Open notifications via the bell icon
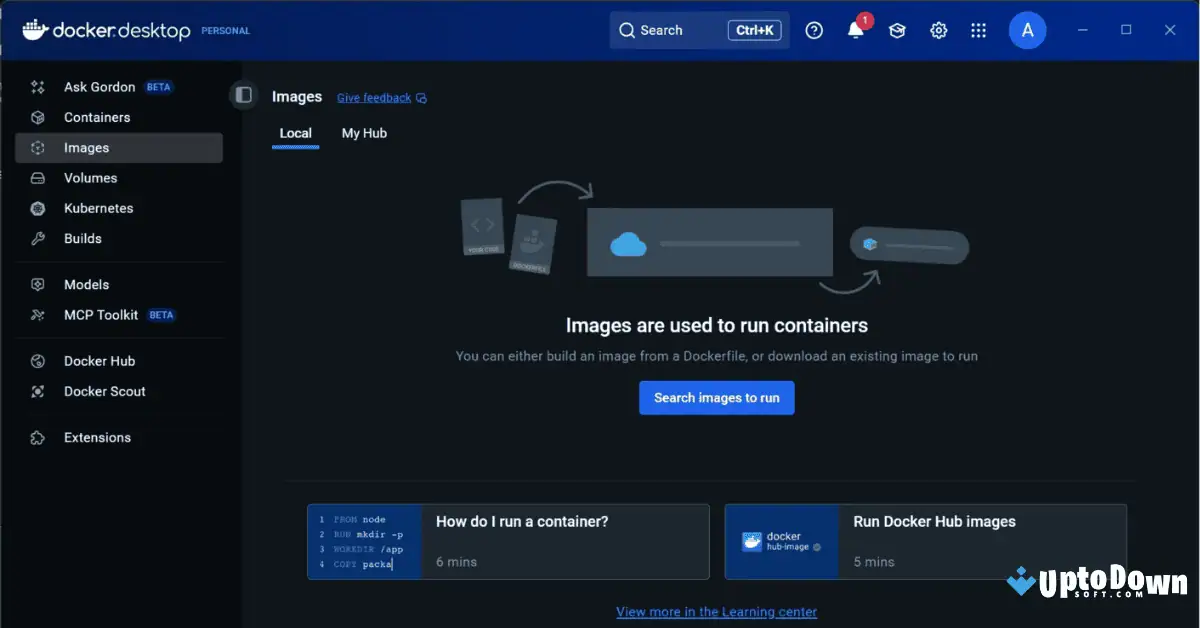Screen dimensions: 1200x628 click(x=855, y=30)
